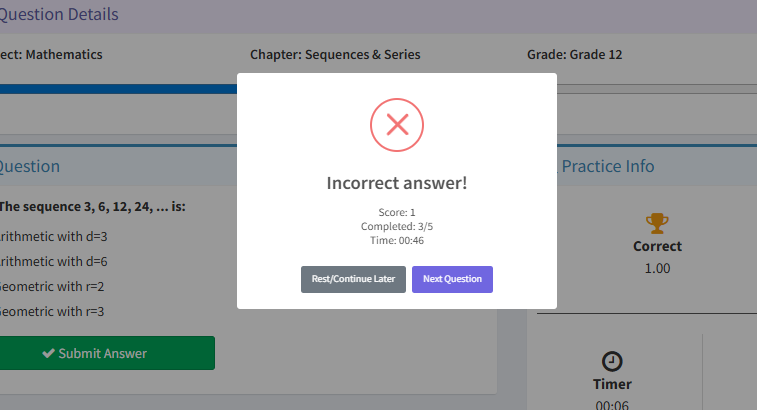Click the 'Chapter: Sequences & Series' label
Viewport: 757px width, 410px height.
point(335,55)
